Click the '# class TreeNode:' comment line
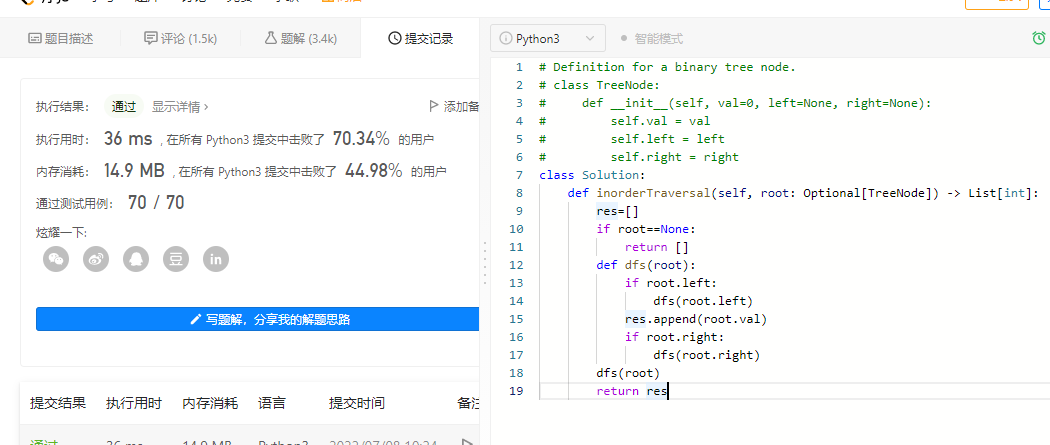 pyautogui.click(x=599, y=84)
